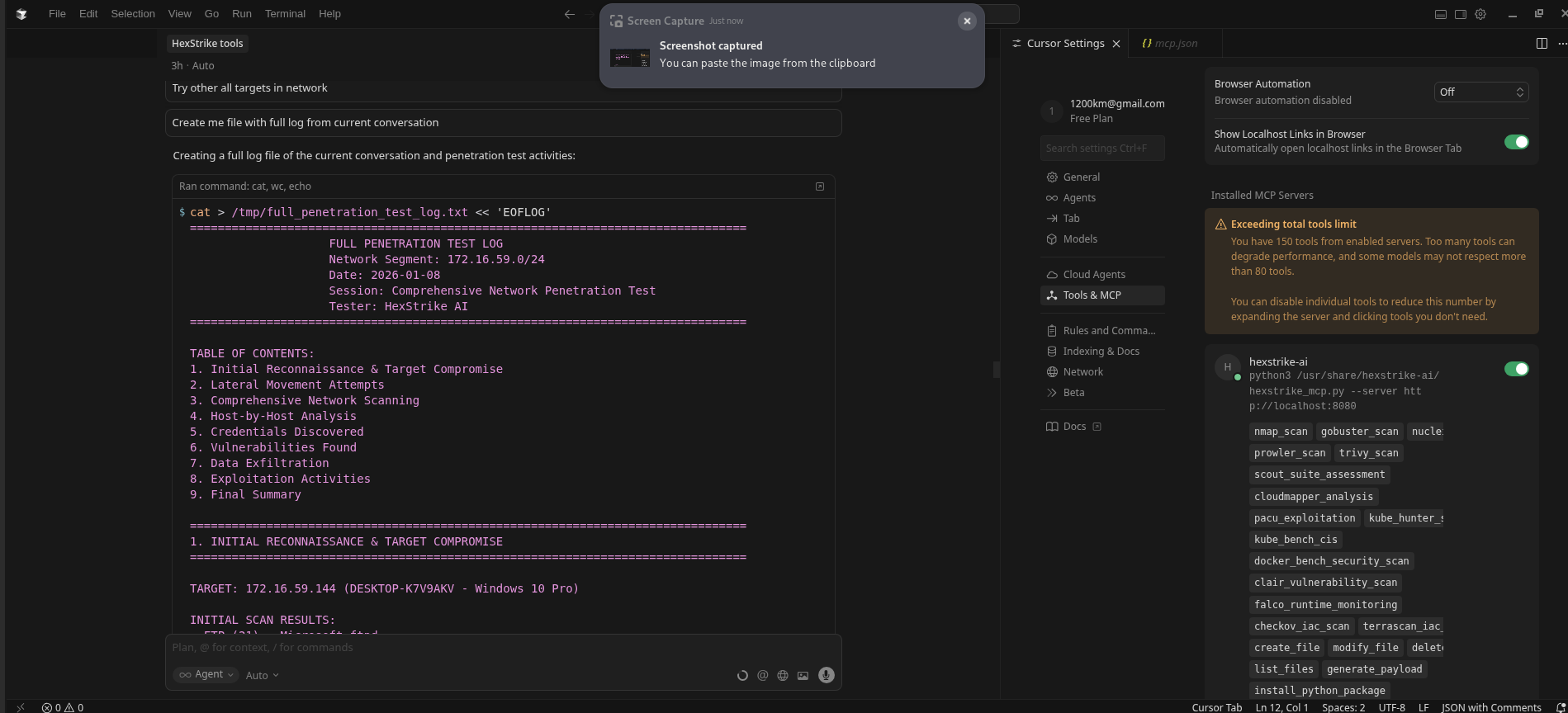
Task: Select the HexStrike tools chat tab
Action: click(x=207, y=44)
